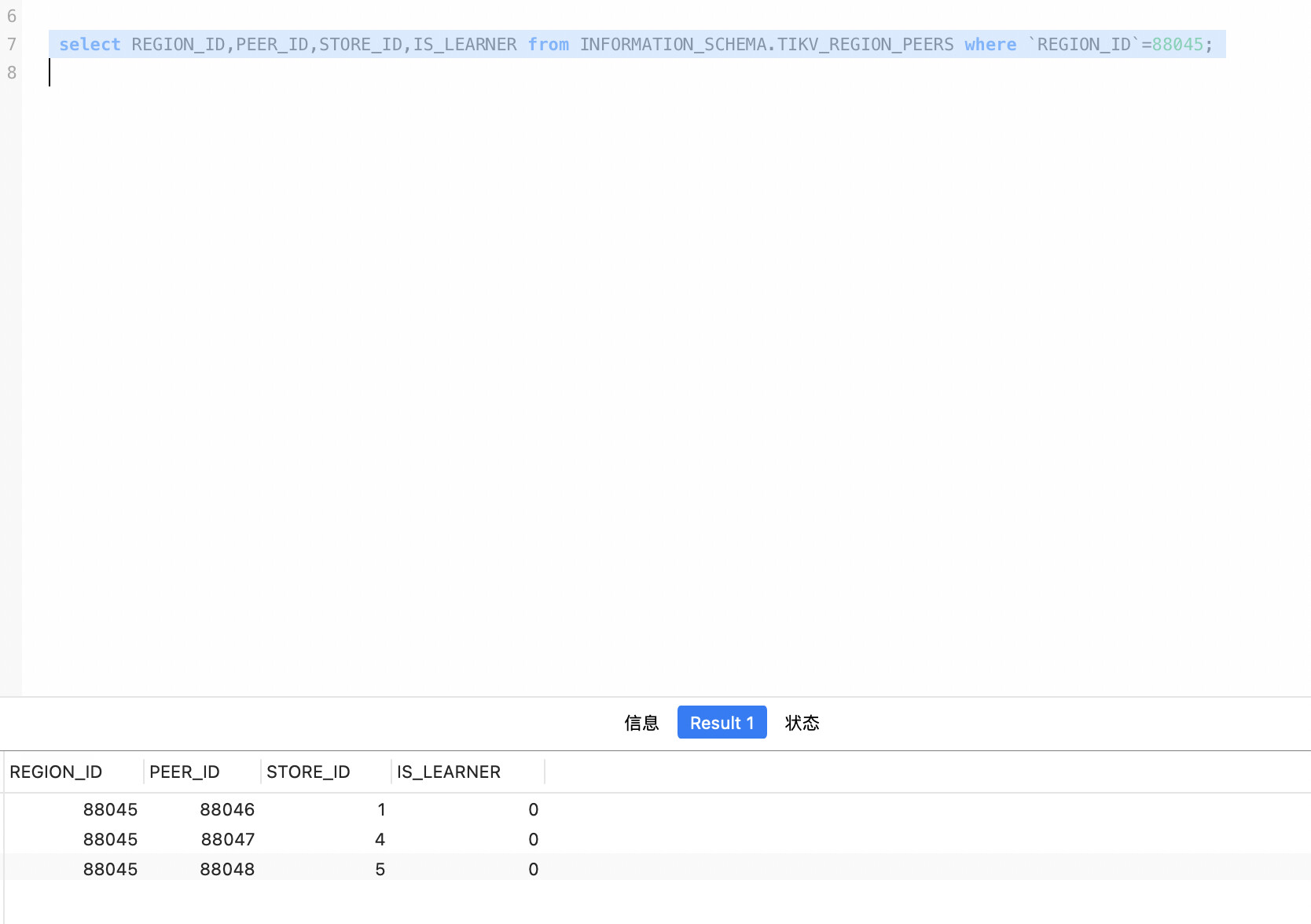The width and height of the screenshot is (1311, 924).
Task: Click the IS_LEARNER column header
Action: pyautogui.click(x=448, y=772)
